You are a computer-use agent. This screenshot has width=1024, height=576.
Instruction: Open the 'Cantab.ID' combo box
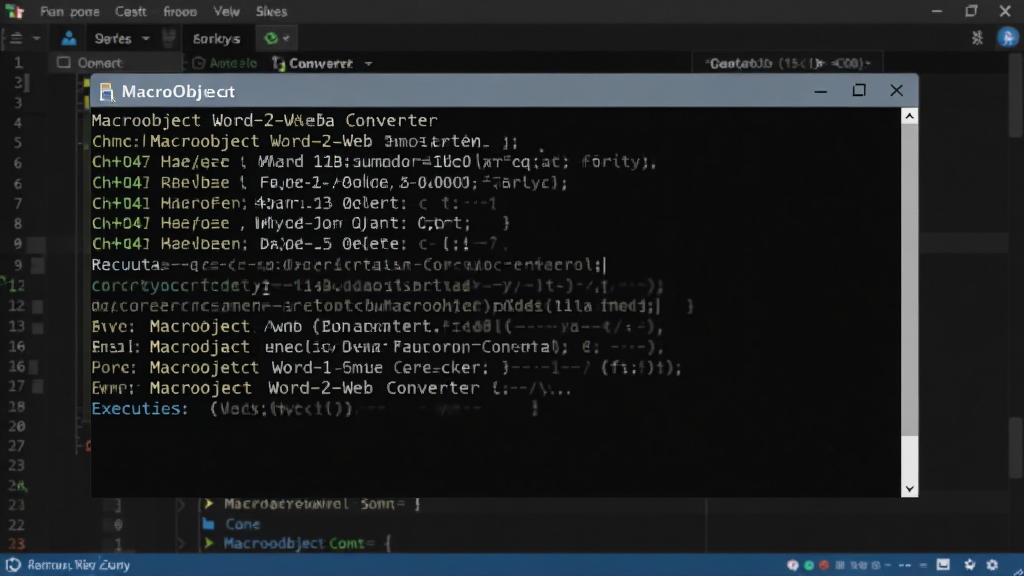pyautogui.click(x=788, y=63)
